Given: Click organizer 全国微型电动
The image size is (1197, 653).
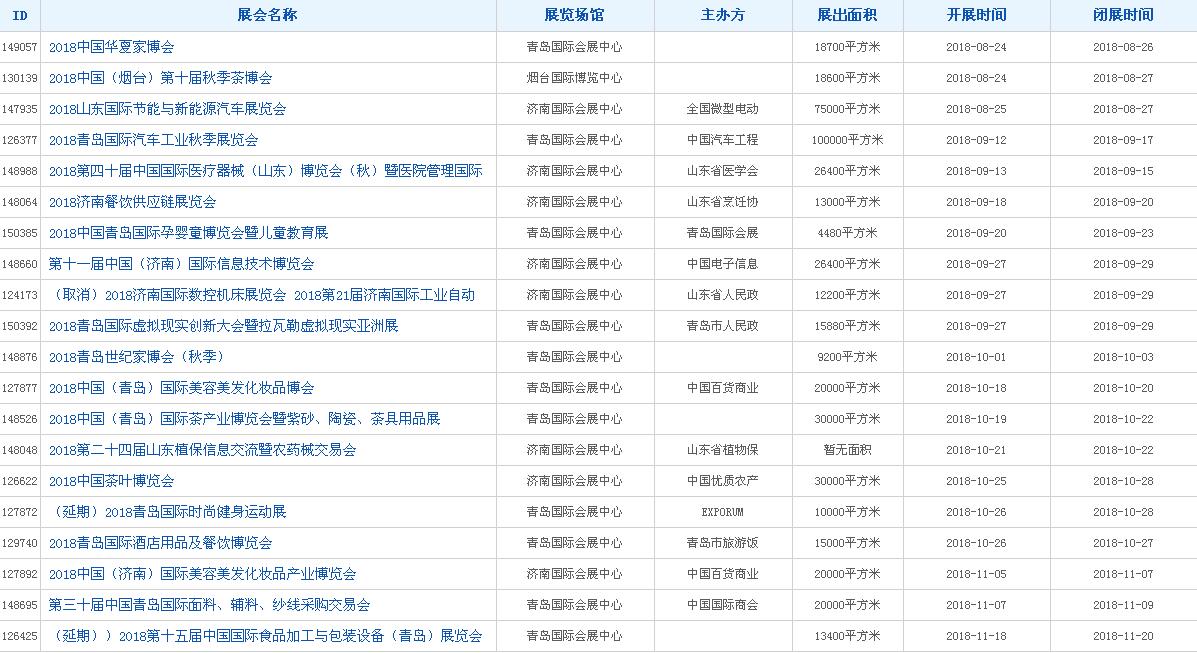Looking at the screenshot, I should tap(723, 109).
